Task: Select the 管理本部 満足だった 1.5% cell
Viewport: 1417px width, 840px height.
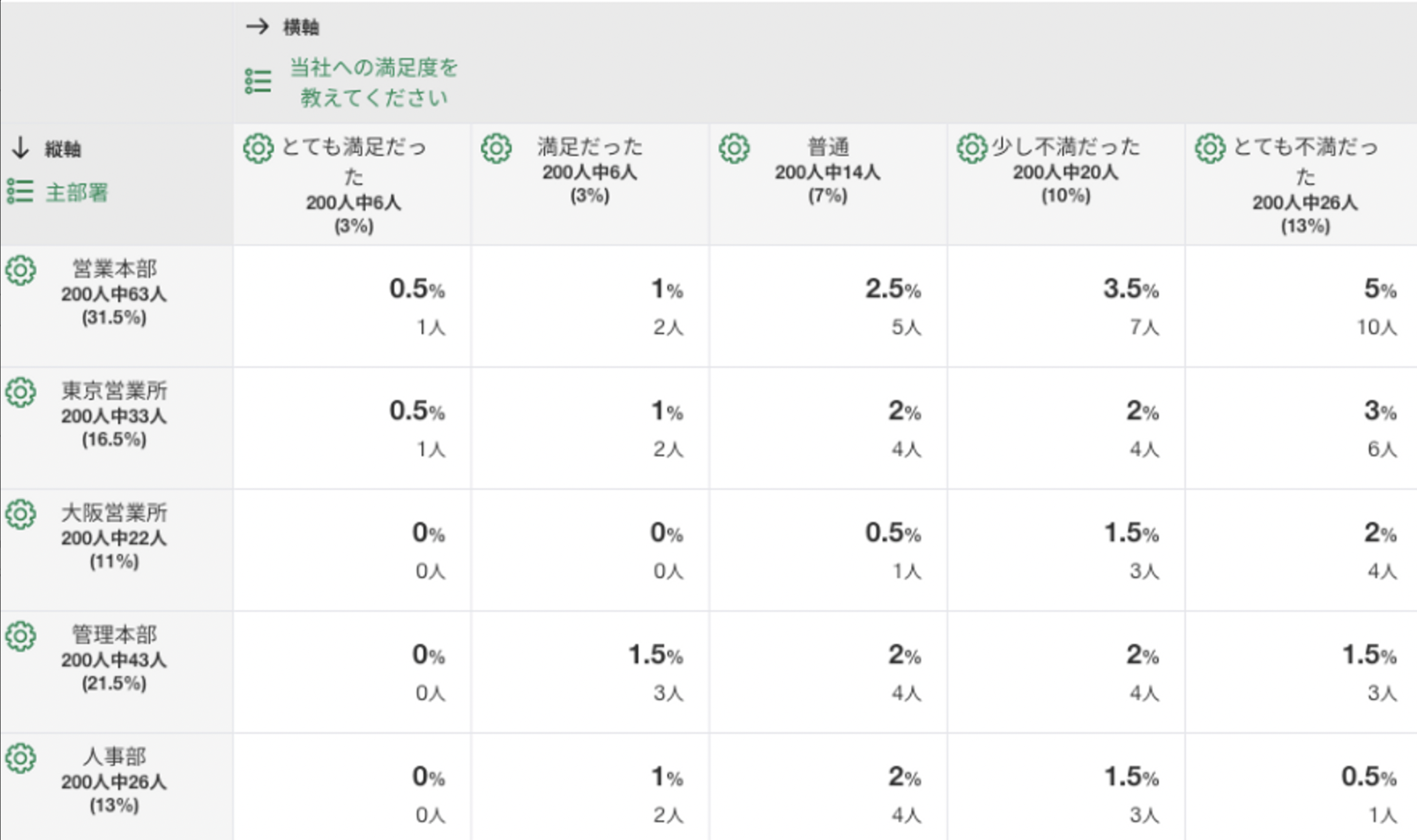Action: pos(590,672)
